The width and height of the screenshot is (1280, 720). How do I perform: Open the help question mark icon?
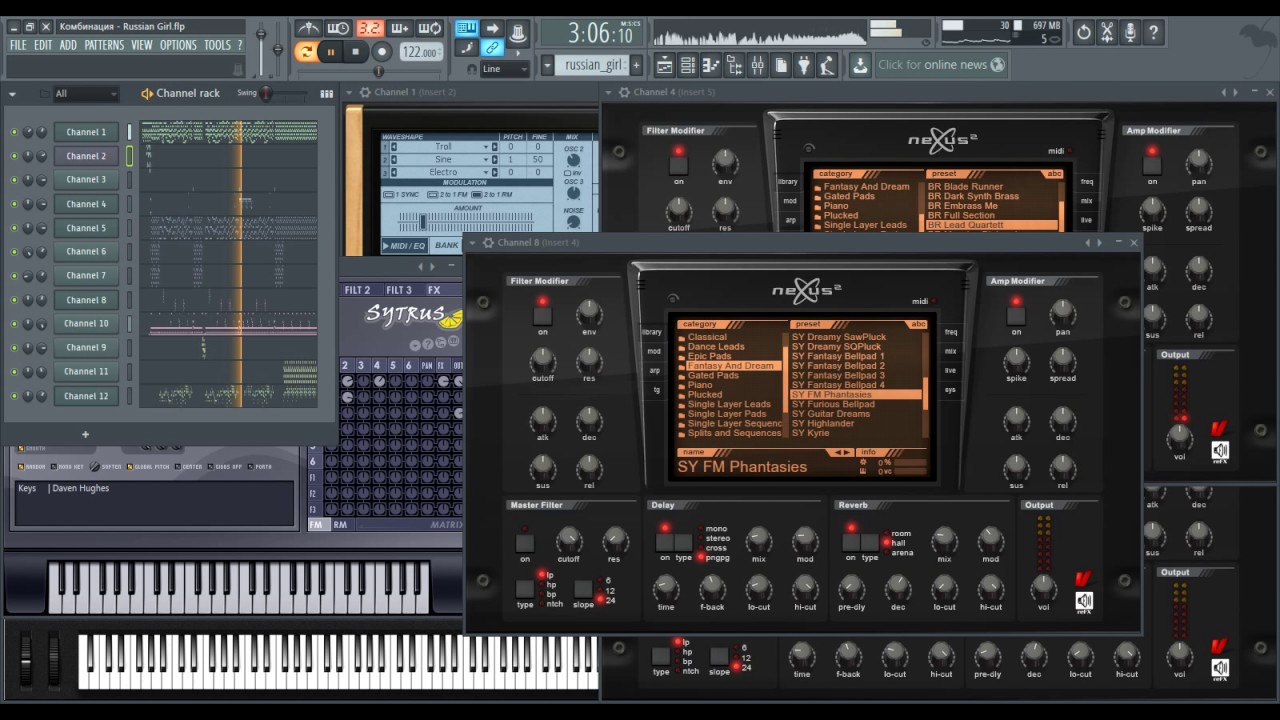[x=1153, y=33]
